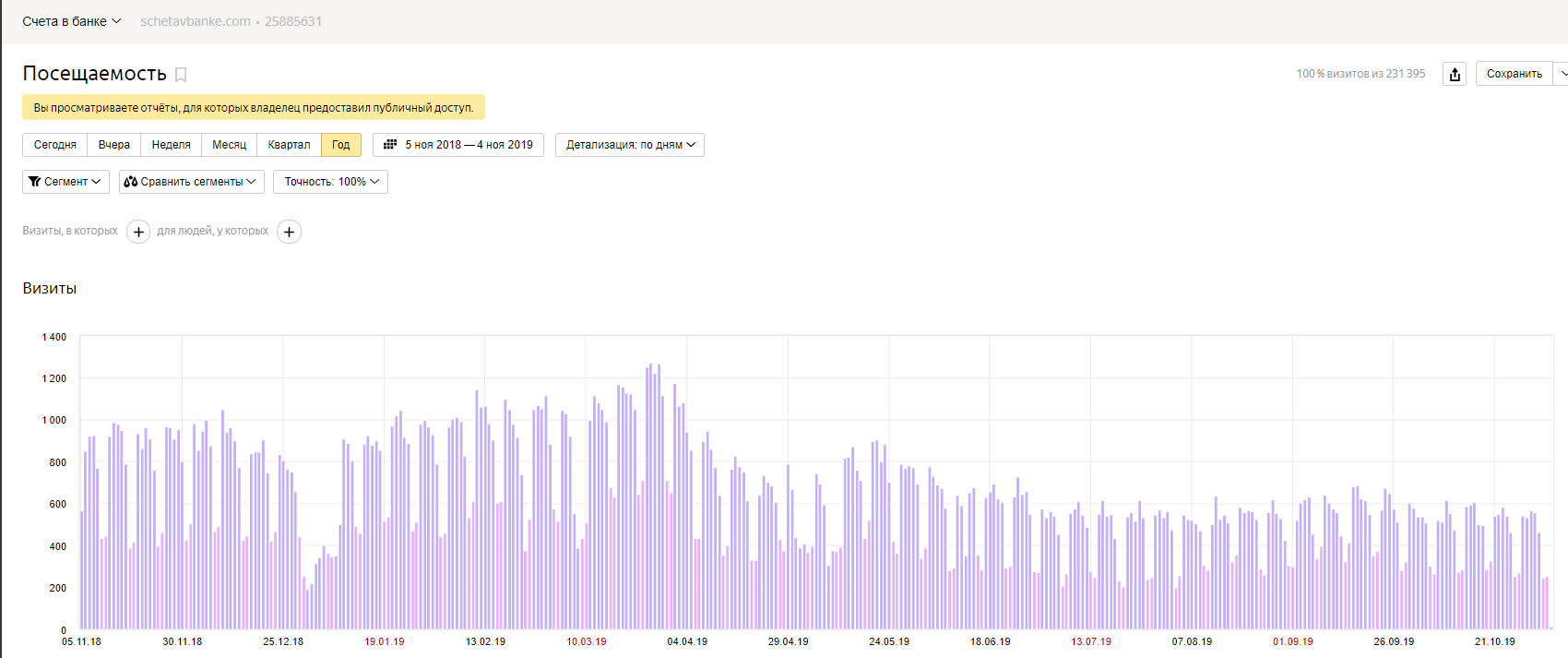Open Детализация: по дням dropdown
Viewport: 1568px width, 658px height.
[x=630, y=145]
